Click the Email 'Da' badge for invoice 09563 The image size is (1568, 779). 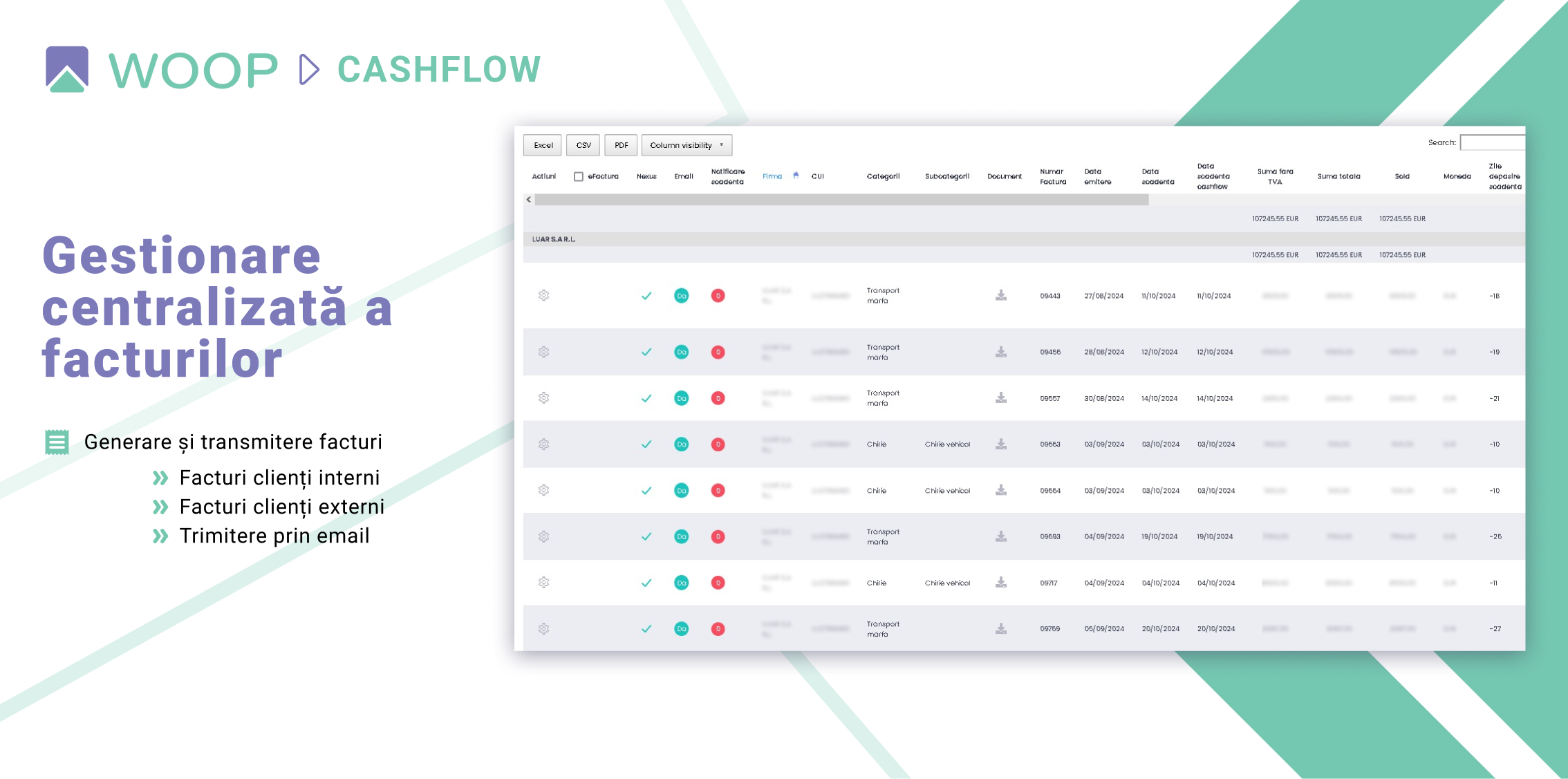(681, 444)
